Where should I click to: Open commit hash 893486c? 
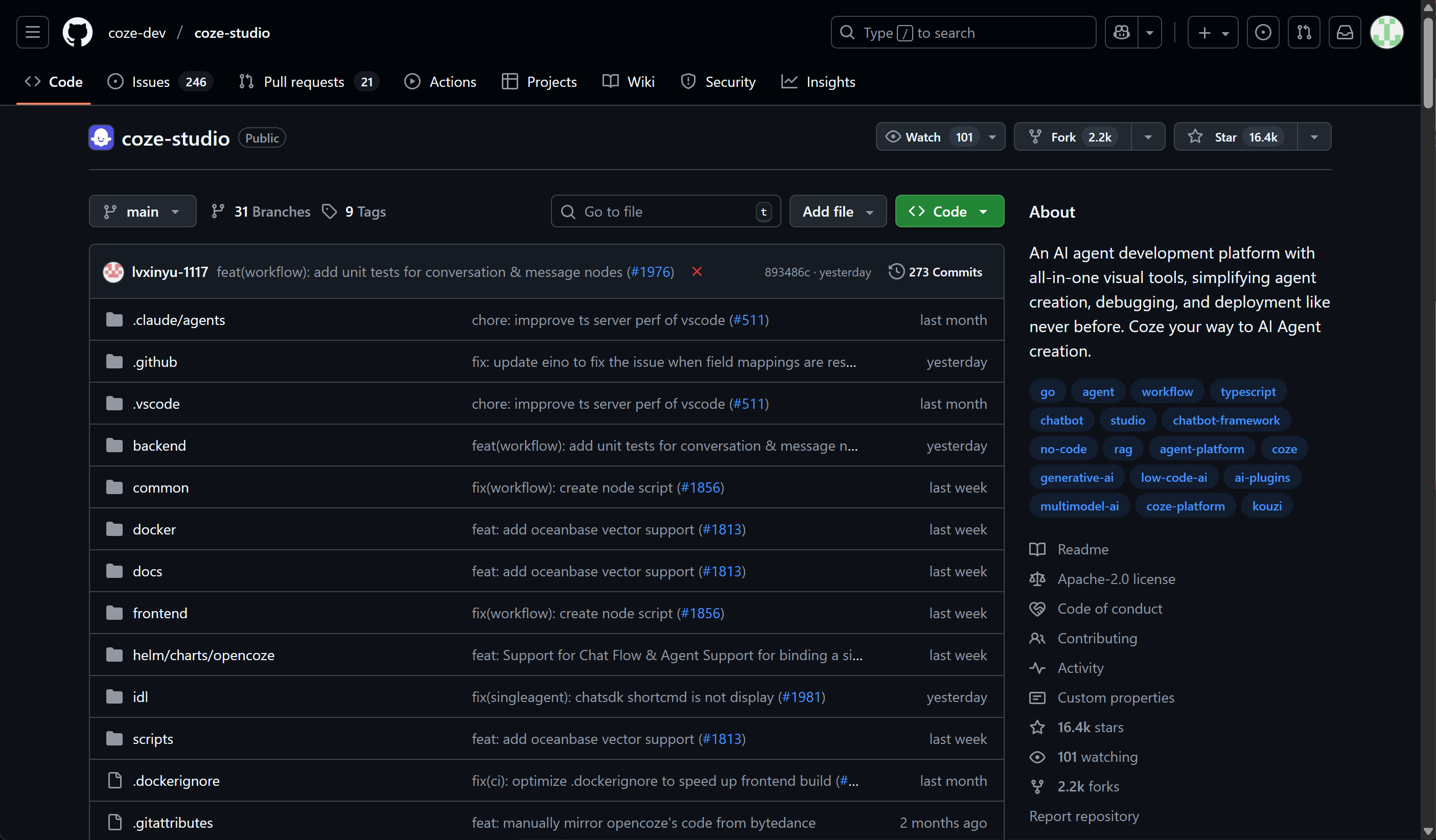pos(787,272)
